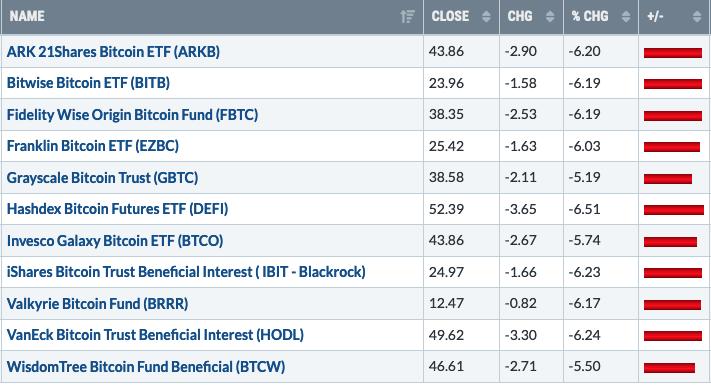Sort the +/- column with arrows
The height and width of the screenshot is (385, 711).
point(697,17)
